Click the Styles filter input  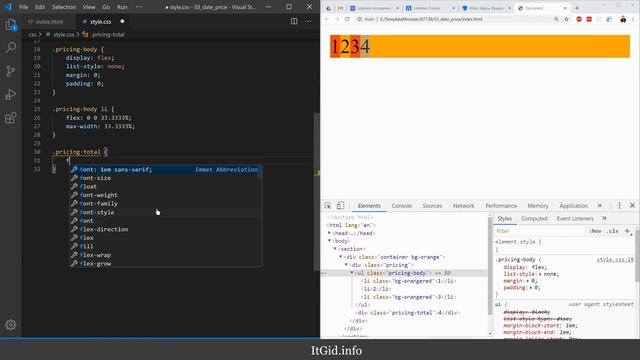(540, 231)
